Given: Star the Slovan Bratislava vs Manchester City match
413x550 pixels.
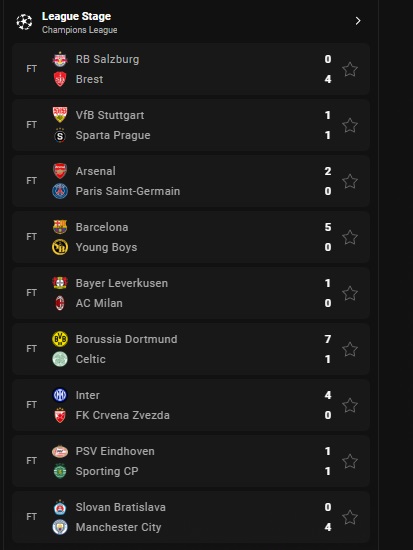Looking at the screenshot, I should 350,517.
